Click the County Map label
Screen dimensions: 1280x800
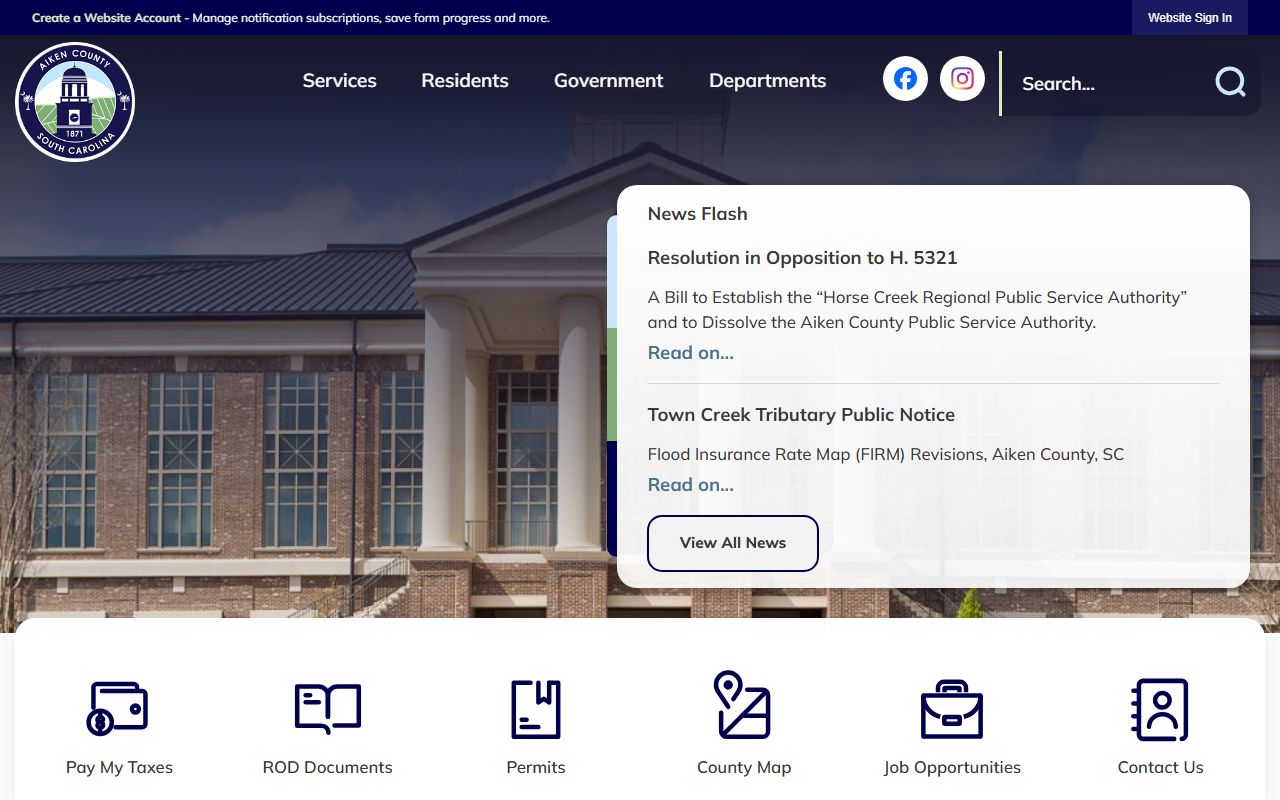point(744,768)
